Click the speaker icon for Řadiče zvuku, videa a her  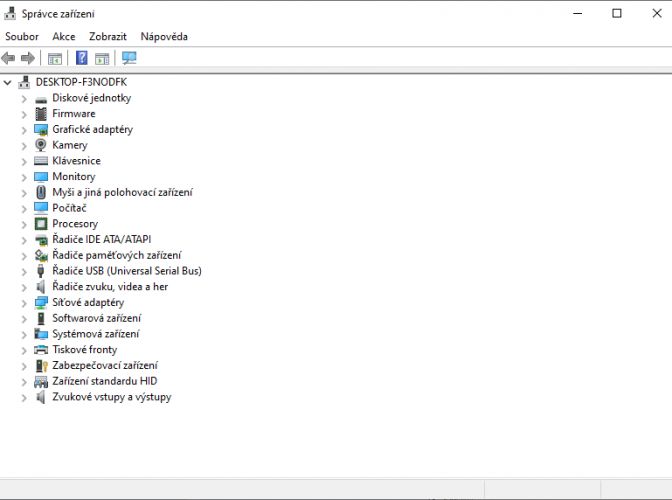tap(41, 287)
